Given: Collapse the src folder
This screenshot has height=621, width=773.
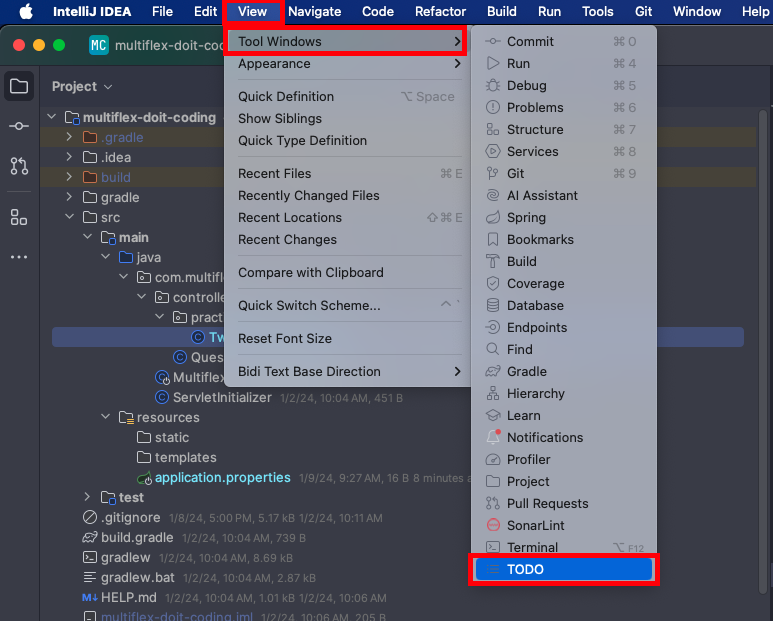Looking at the screenshot, I should [69, 216].
